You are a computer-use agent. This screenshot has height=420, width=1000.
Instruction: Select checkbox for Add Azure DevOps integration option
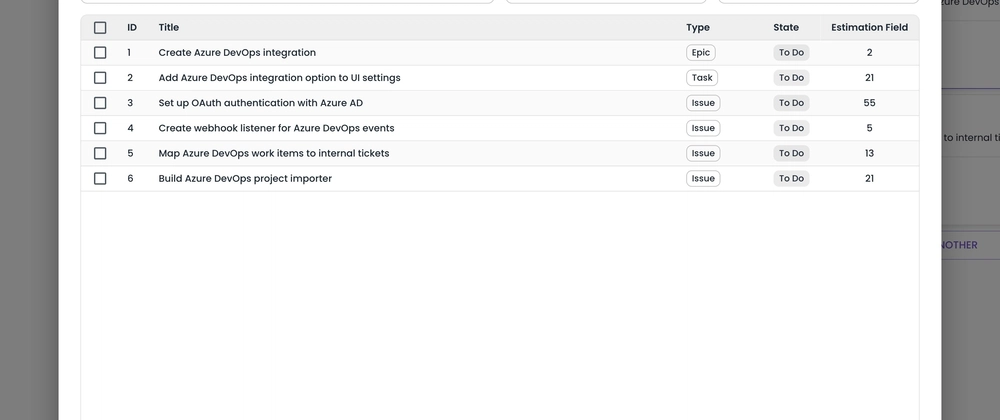click(x=100, y=78)
